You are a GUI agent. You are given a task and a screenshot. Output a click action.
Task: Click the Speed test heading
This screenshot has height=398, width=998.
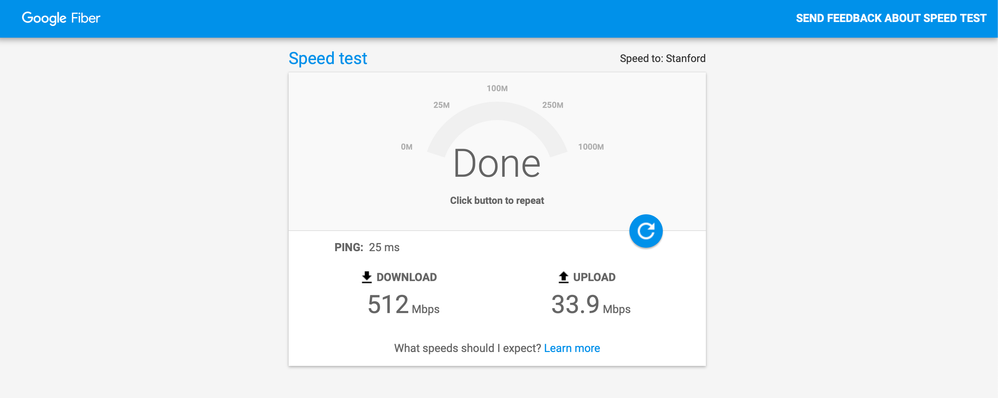click(328, 59)
